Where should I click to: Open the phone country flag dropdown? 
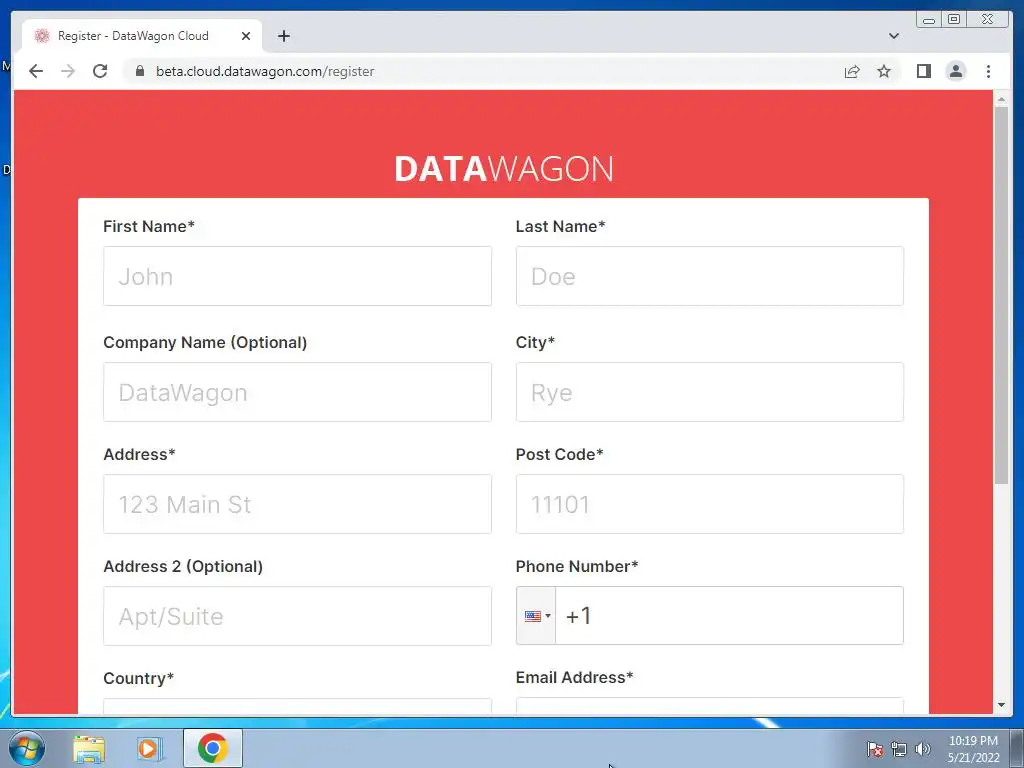tap(536, 616)
